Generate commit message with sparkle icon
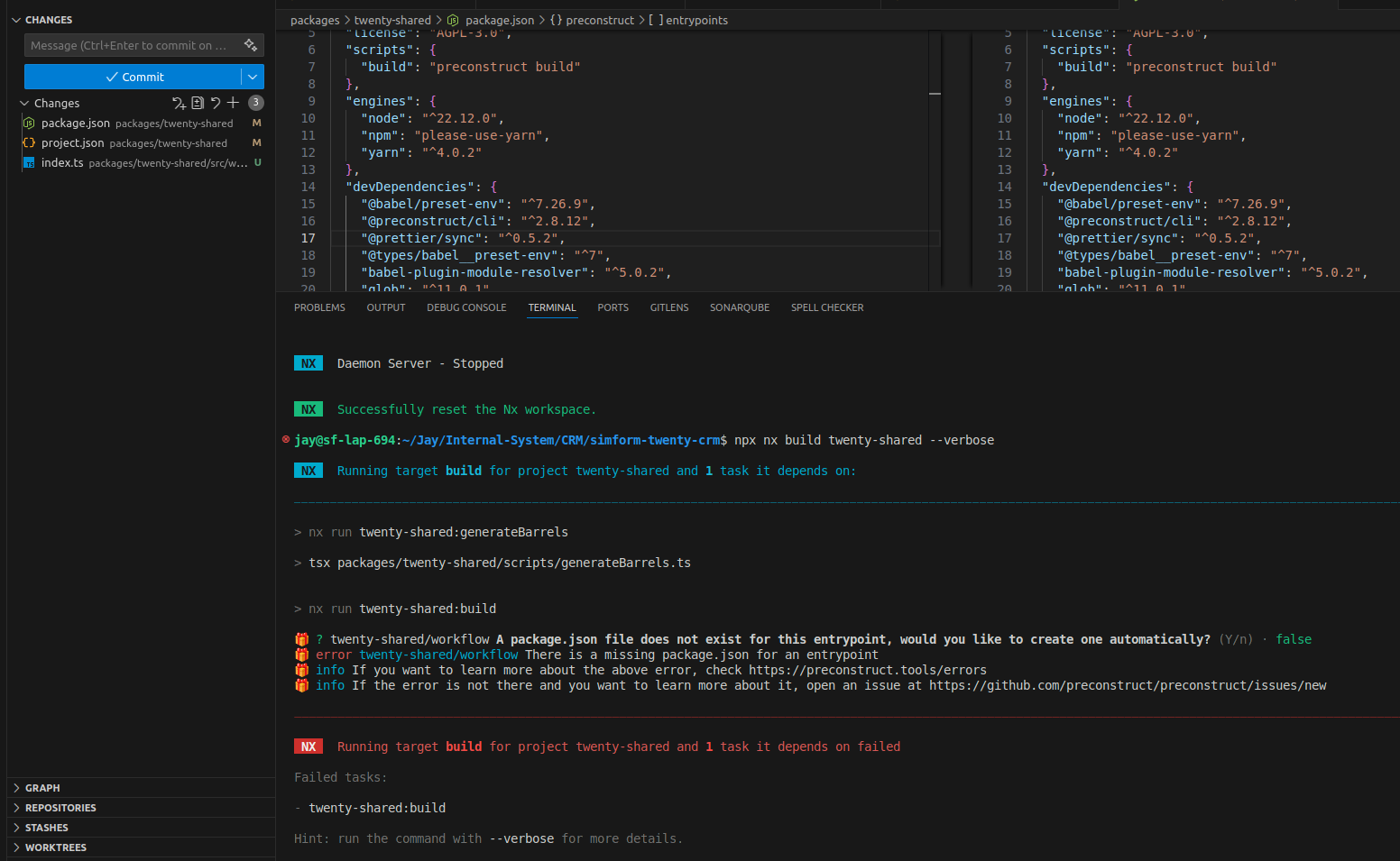1400x861 pixels. click(250, 45)
